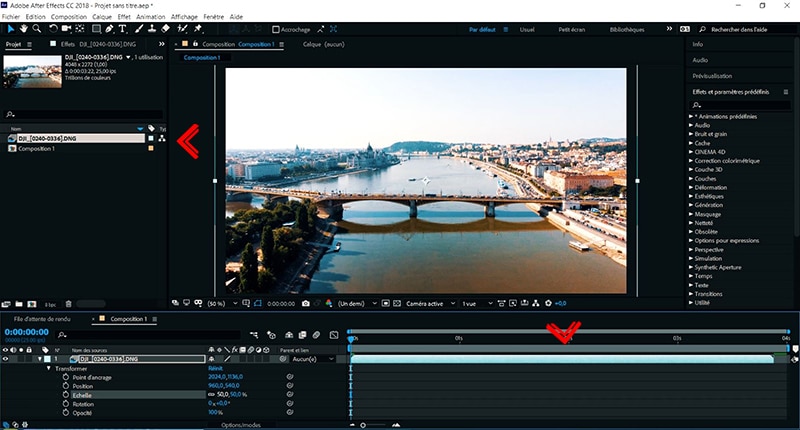Select the Rotation tool
Image resolution: width=800 pixels, height=430 pixels.
pyautogui.click(x=51, y=29)
